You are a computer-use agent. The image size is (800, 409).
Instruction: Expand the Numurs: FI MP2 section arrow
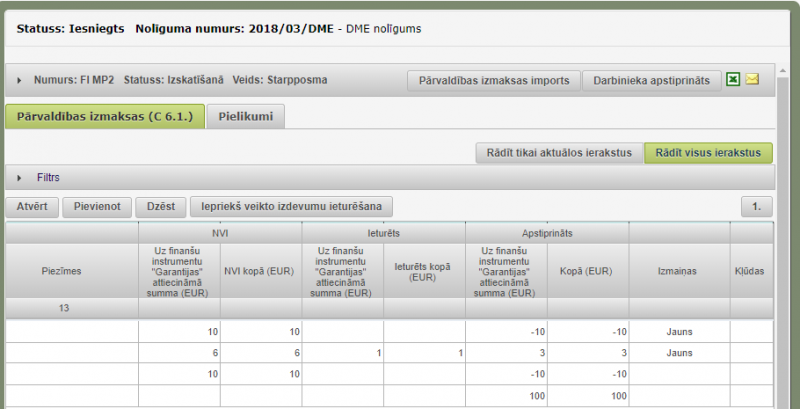point(19,81)
